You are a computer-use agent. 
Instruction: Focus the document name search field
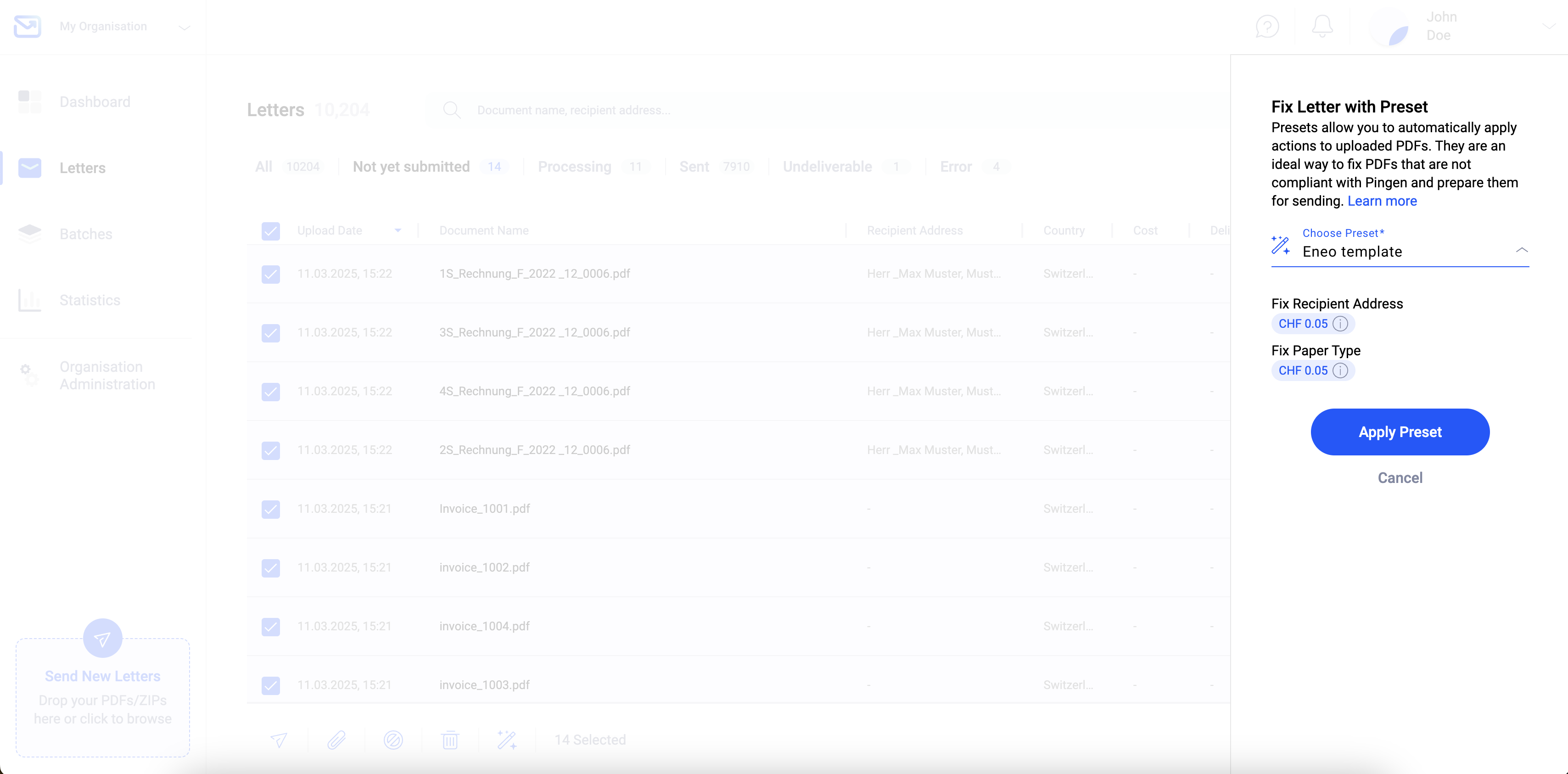(x=573, y=110)
